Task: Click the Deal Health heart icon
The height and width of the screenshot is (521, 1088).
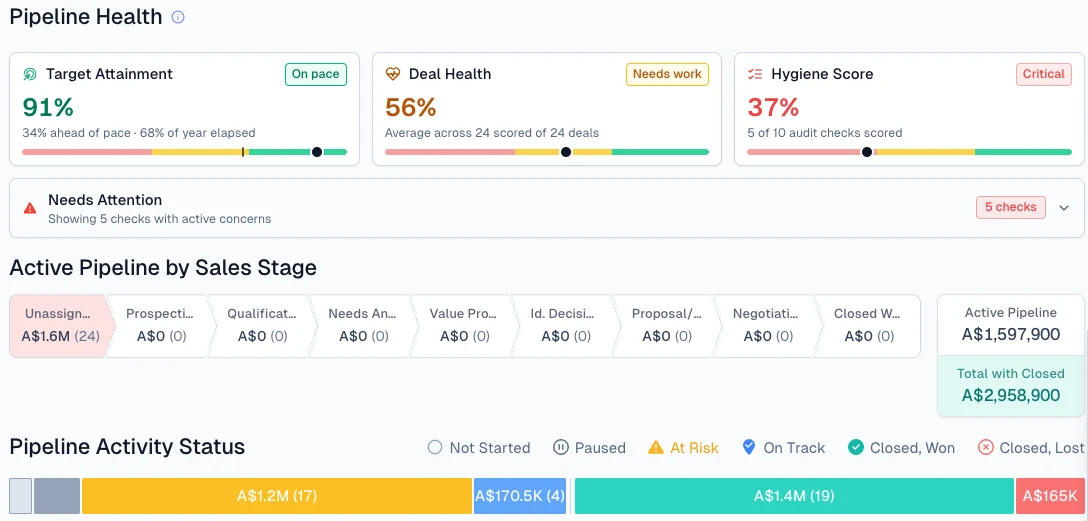Action: pos(393,74)
